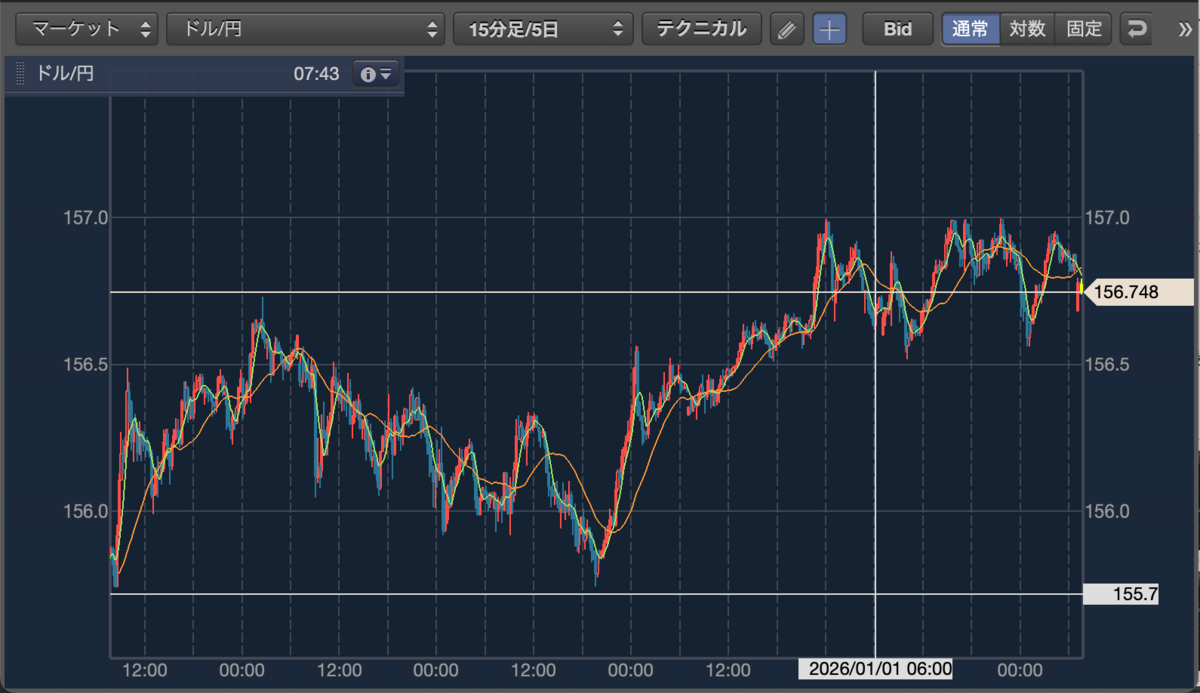Click the return arrow icon
This screenshot has width=1200, height=693.
point(1136,29)
